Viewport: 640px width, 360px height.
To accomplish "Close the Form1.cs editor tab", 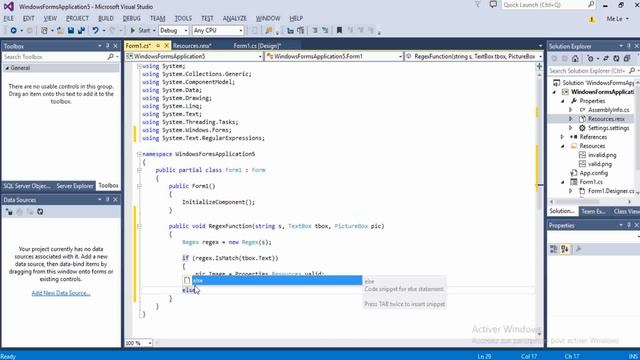I will [167, 46].
